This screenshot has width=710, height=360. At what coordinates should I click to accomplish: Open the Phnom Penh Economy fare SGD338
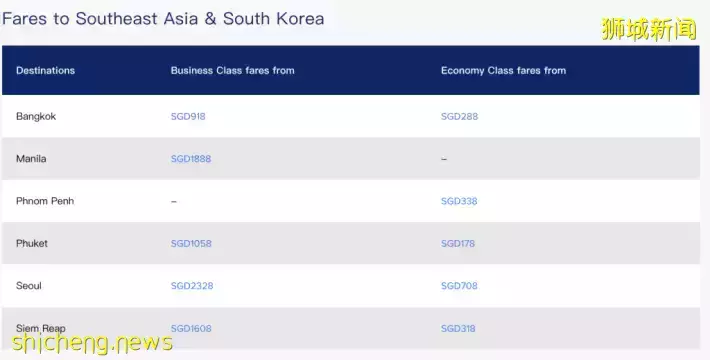coord(459,201)
